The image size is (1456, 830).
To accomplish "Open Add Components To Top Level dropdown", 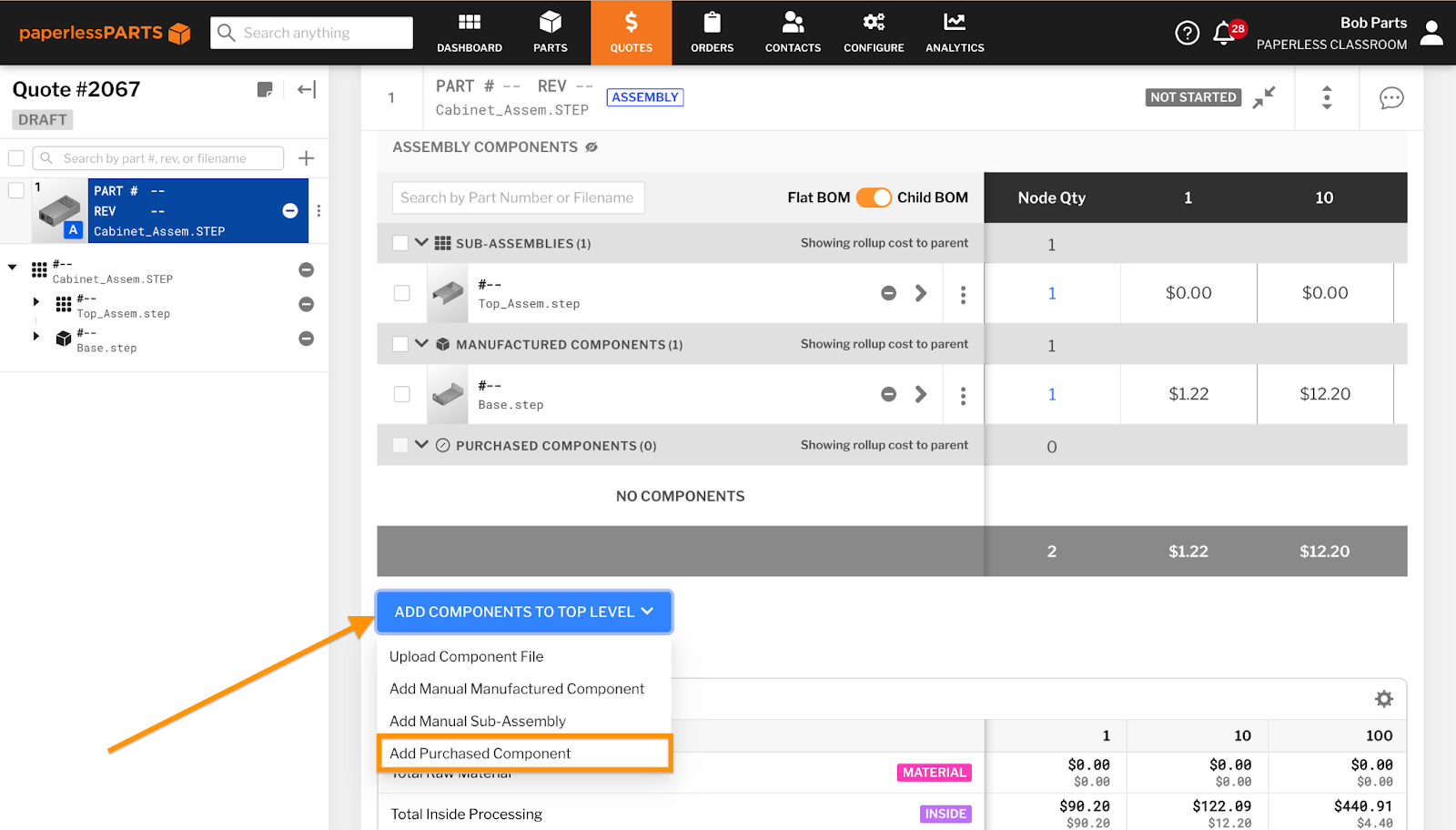I will (x=524, y=612).
